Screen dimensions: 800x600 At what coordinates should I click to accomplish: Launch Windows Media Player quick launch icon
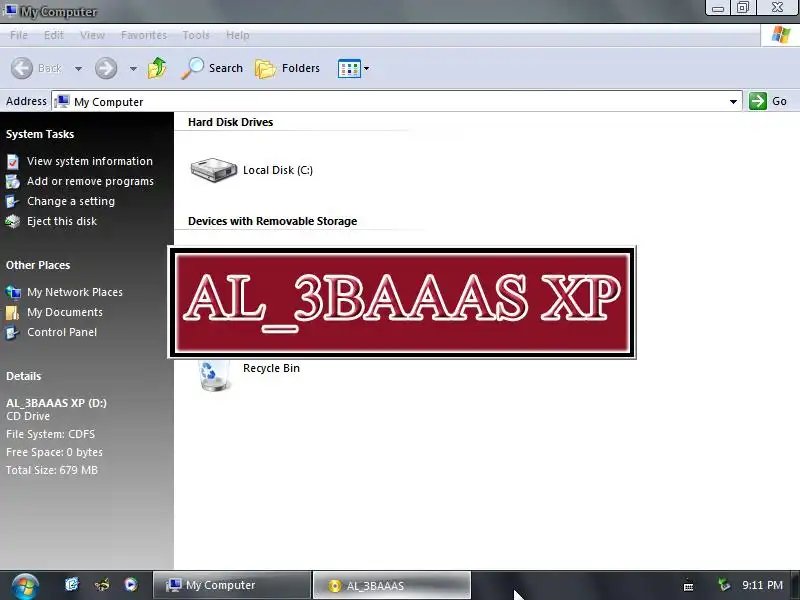131,584
